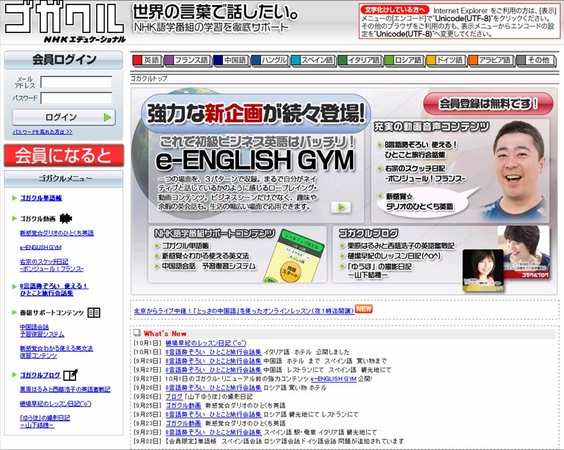Open the その他 language tab

tap(535, 60)
